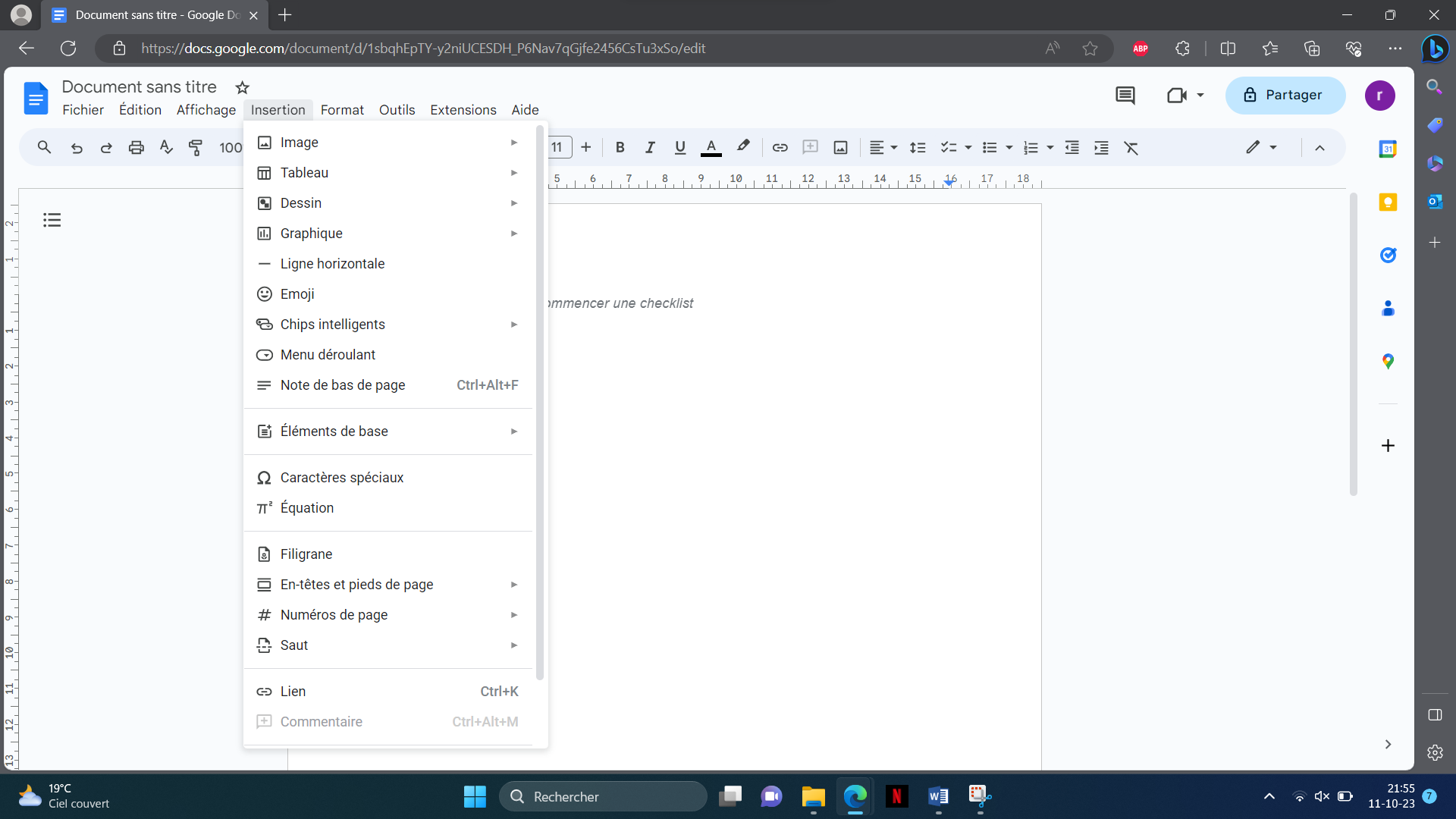Add a comment from the toolbar

click(810, 147)
